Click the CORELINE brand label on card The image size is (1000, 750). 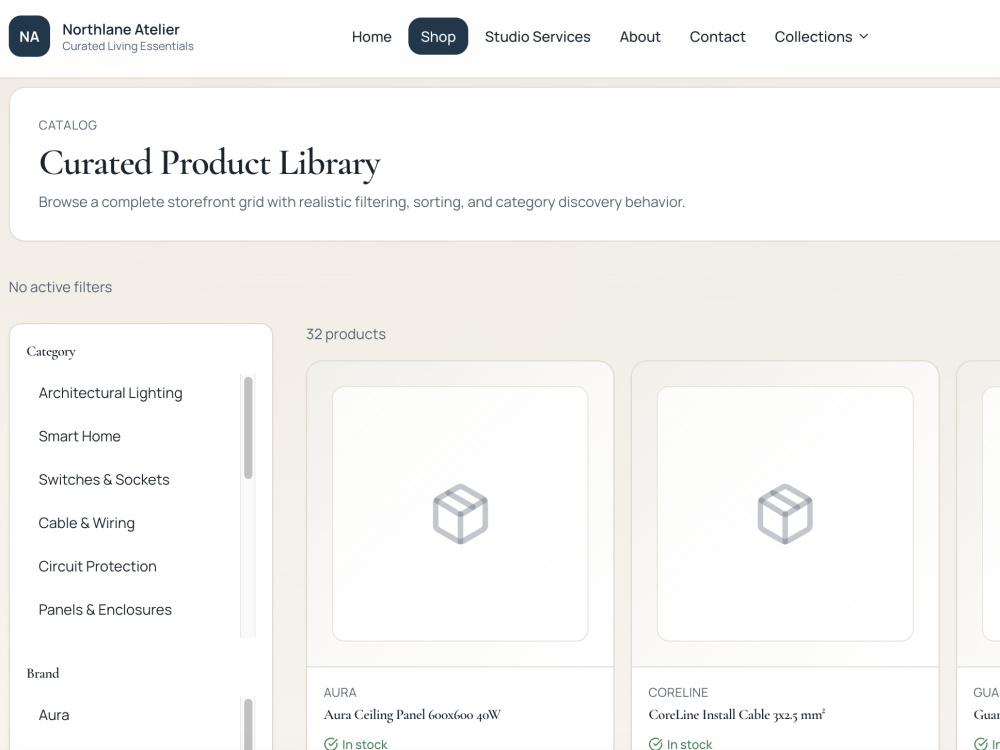tap(678, 693)
